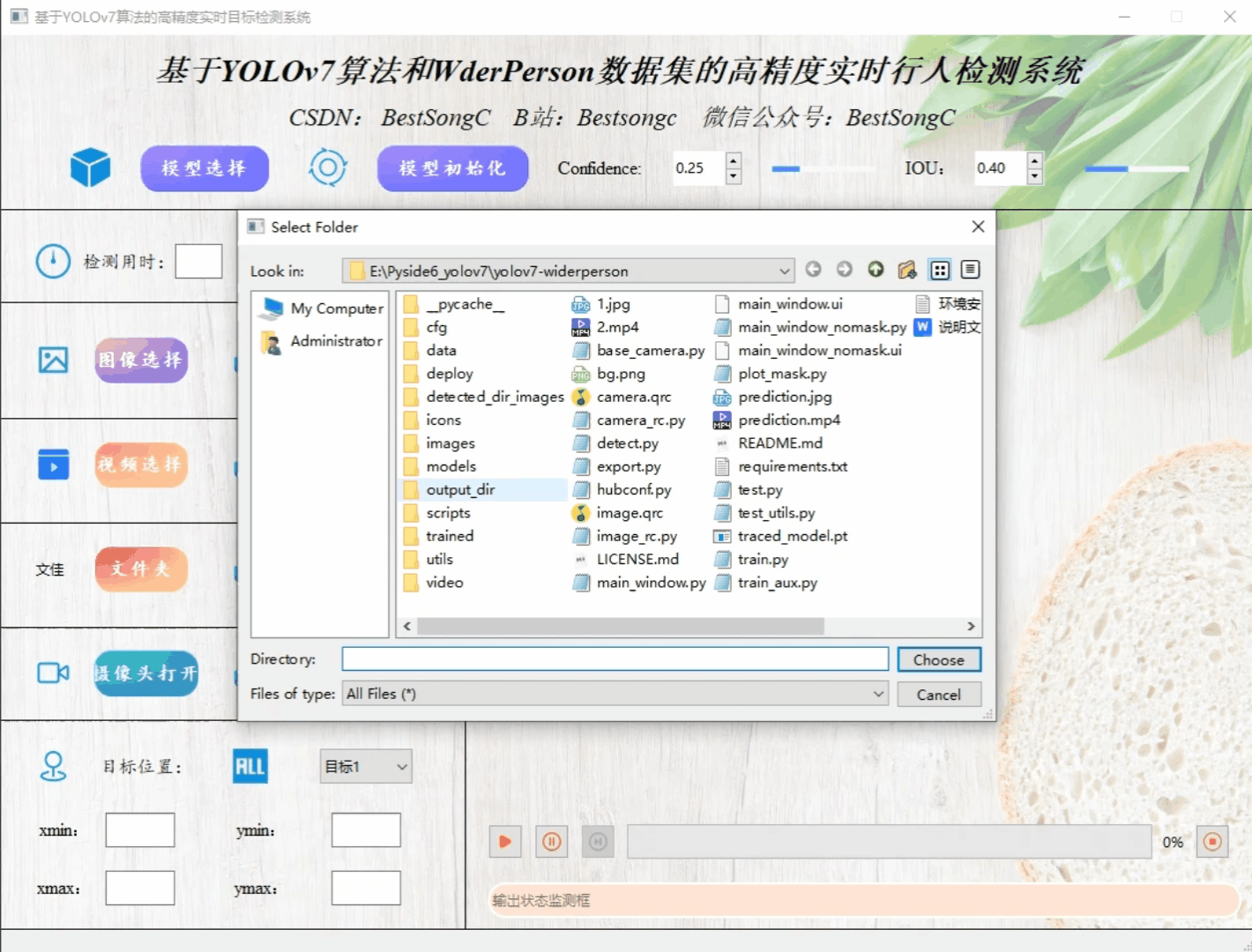Cancel the Select Folder dialog
Screen dimensions: 1252x952
[938, 695]
